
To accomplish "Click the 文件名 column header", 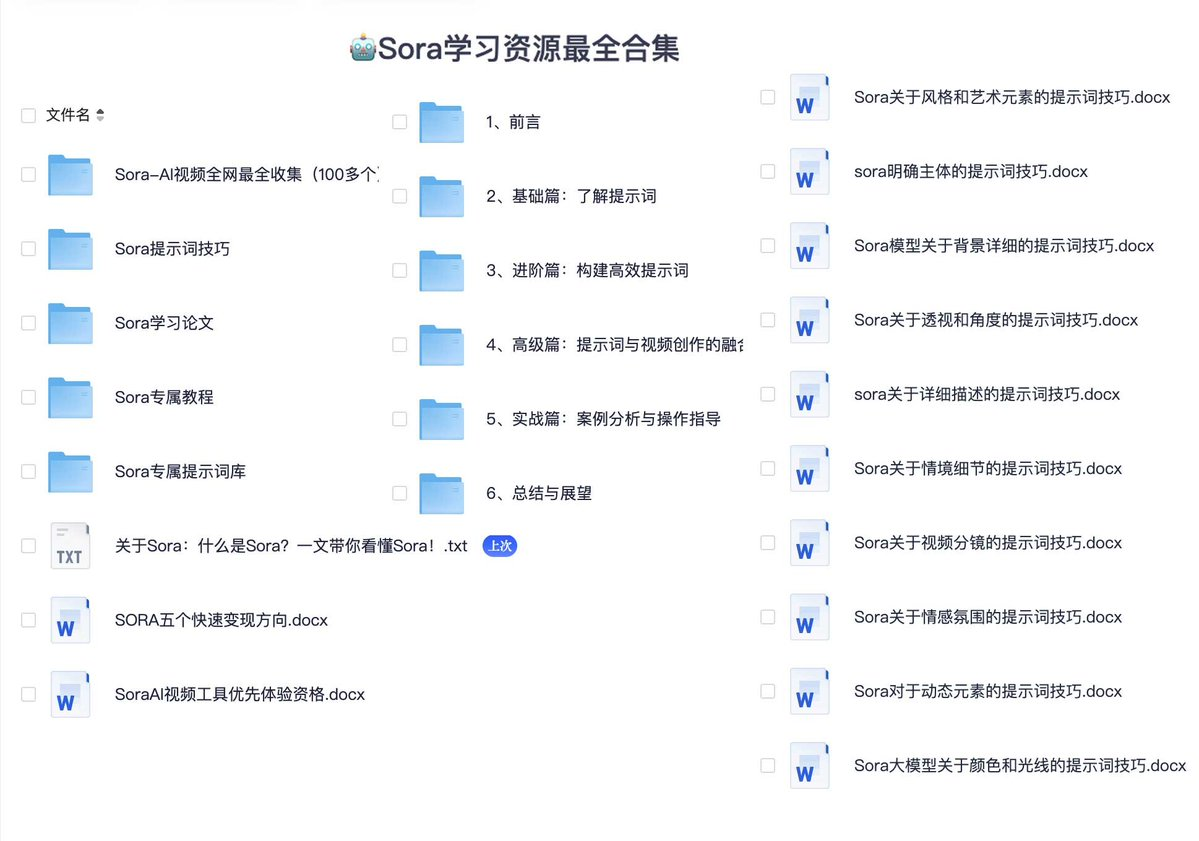I will tap(67, 115).
